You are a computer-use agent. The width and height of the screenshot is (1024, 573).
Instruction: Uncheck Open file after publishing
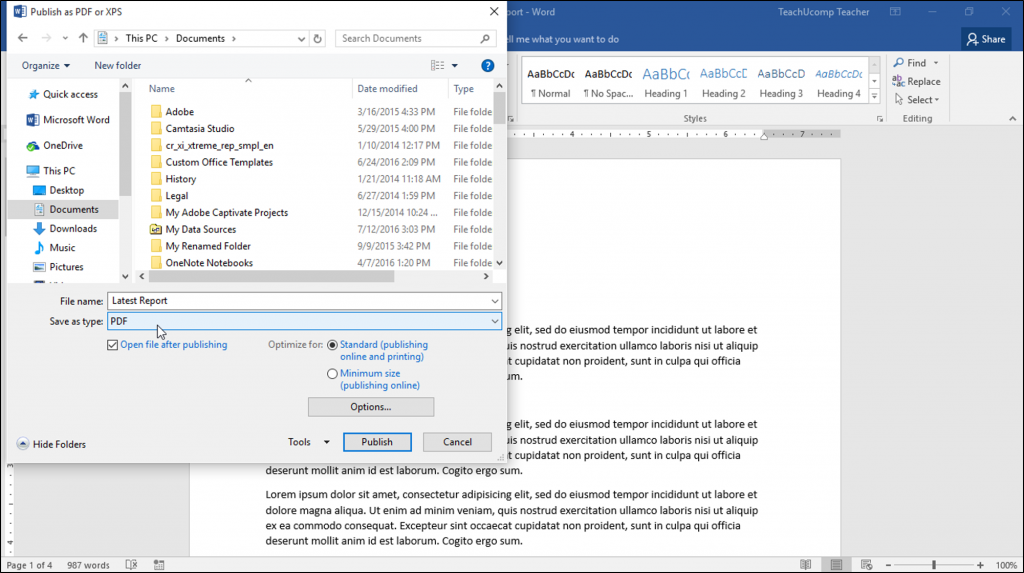(x=112, y=345)
